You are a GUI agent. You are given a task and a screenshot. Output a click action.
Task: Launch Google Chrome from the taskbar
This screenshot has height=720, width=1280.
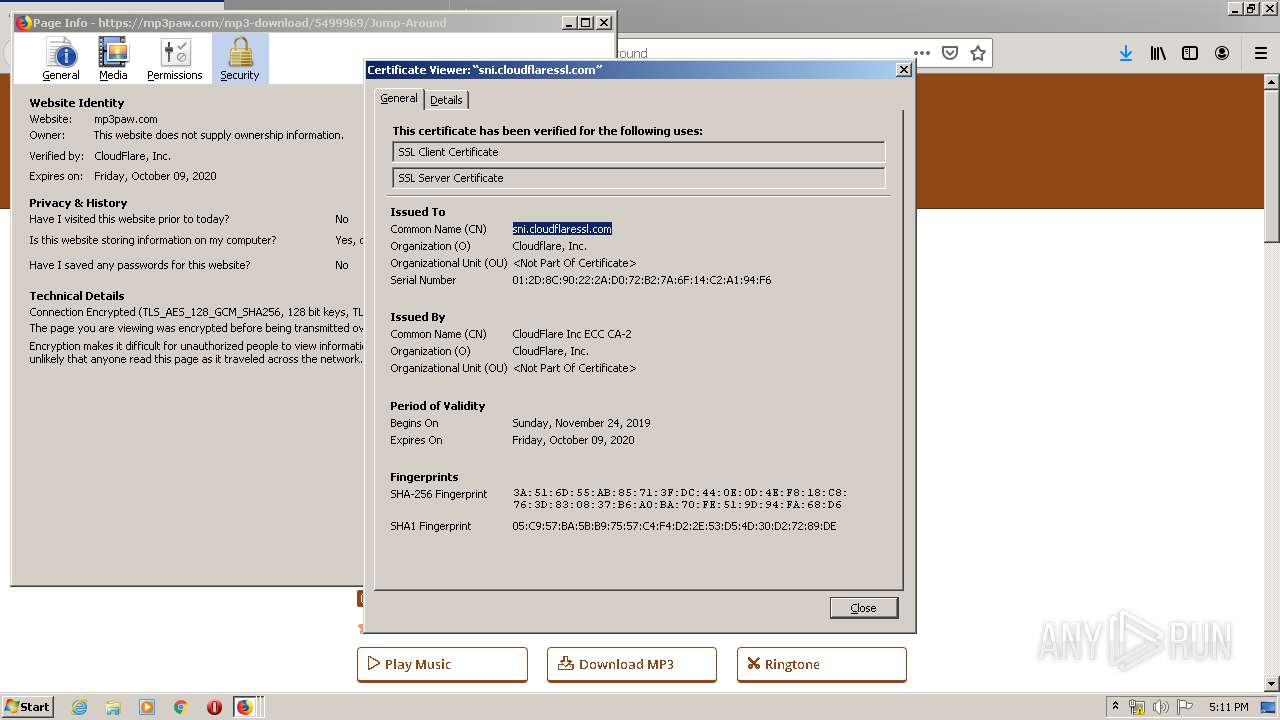coord(181,707)
